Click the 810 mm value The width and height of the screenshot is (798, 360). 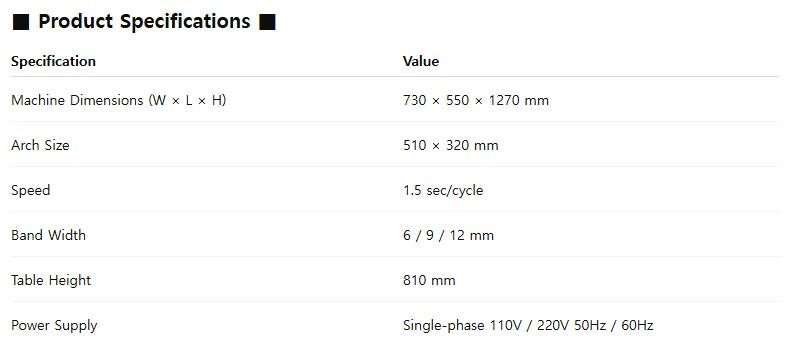[x=429, y=280]
